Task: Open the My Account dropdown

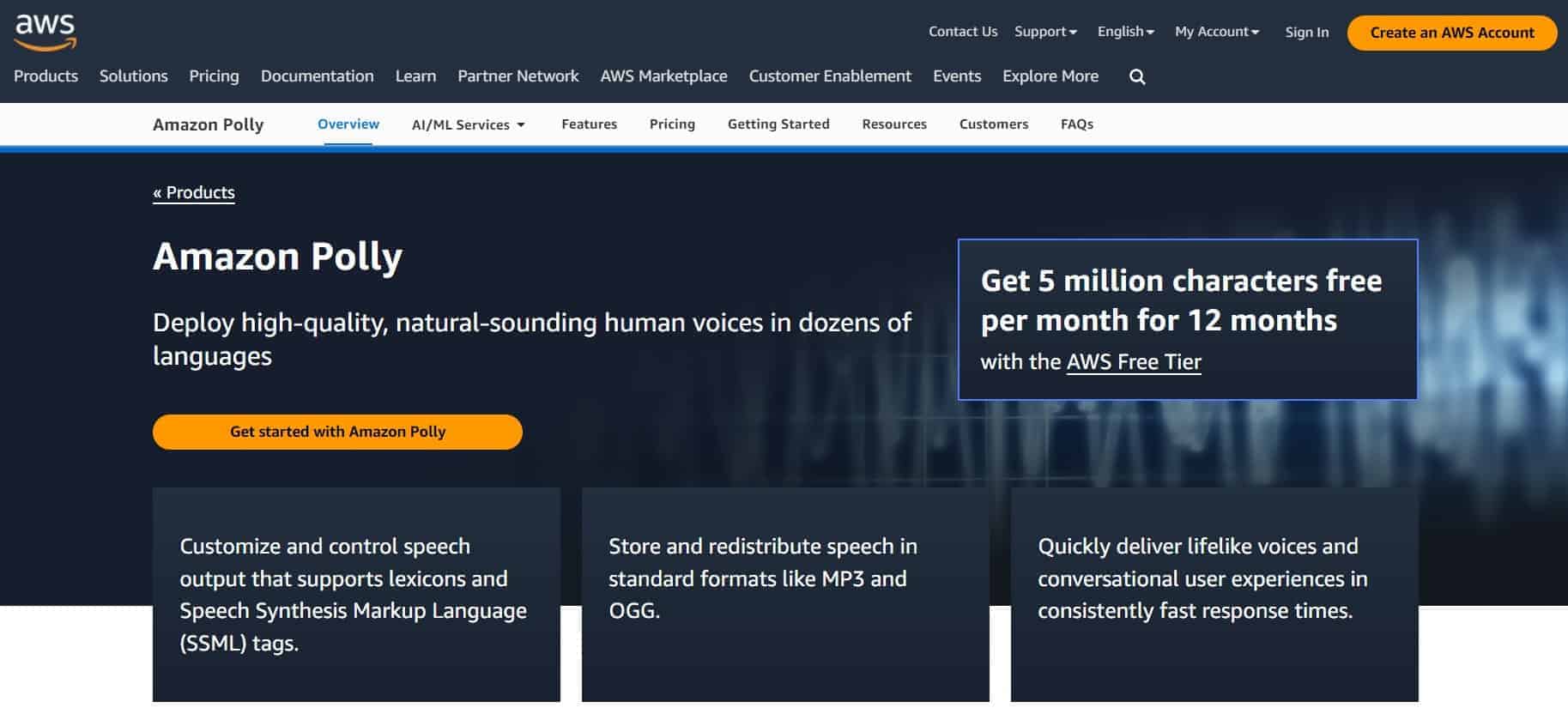Action: point(1217,32)
